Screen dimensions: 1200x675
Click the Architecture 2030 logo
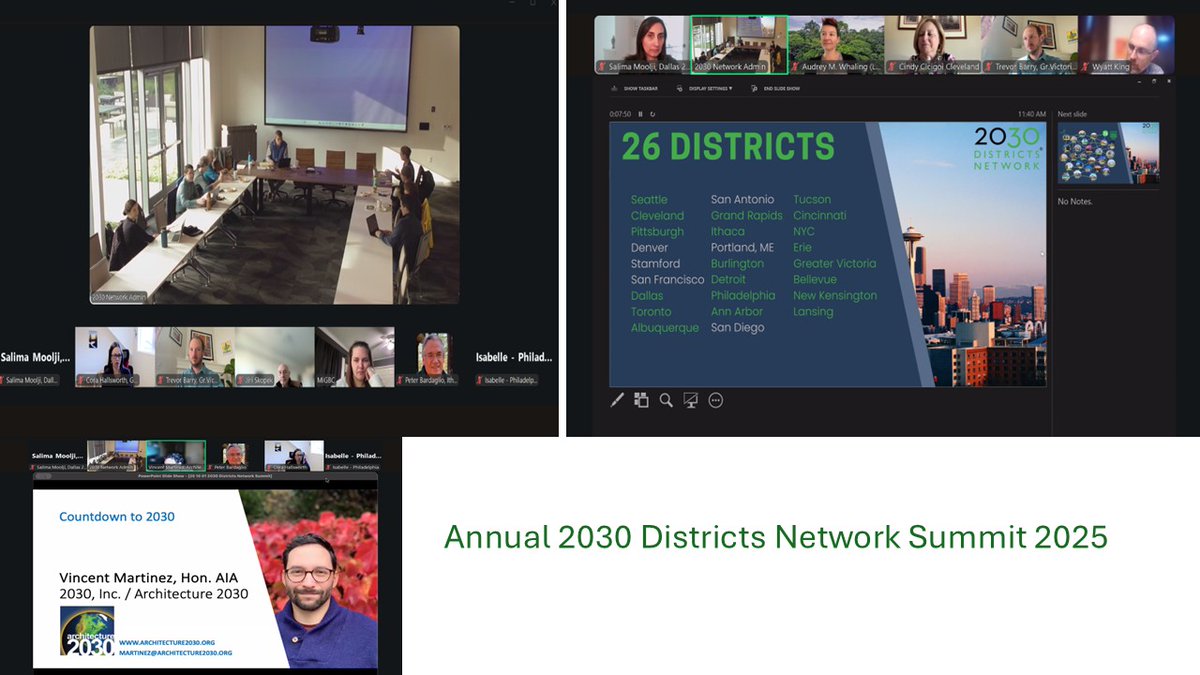point(87,631)
